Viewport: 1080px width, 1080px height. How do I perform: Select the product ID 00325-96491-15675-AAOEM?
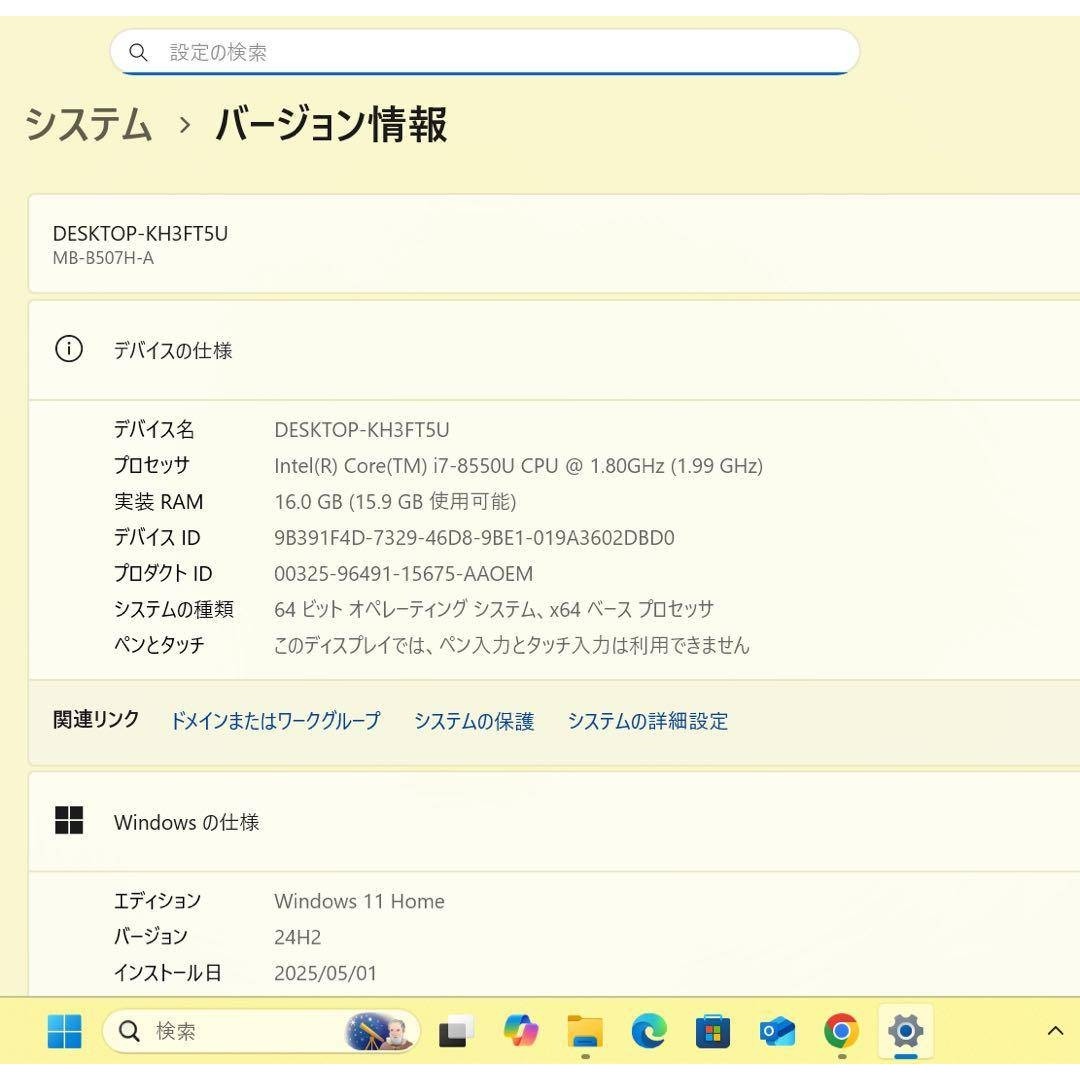pyautogui.click(x=404, y=573)
